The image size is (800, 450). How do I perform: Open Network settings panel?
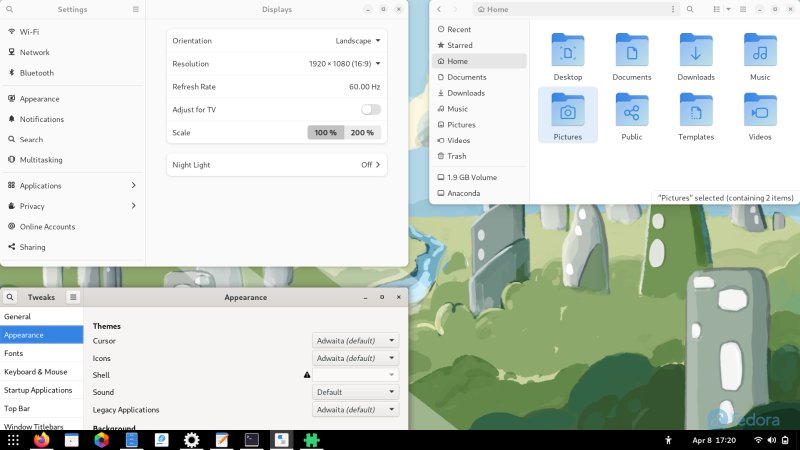click(x=72, y=52)
